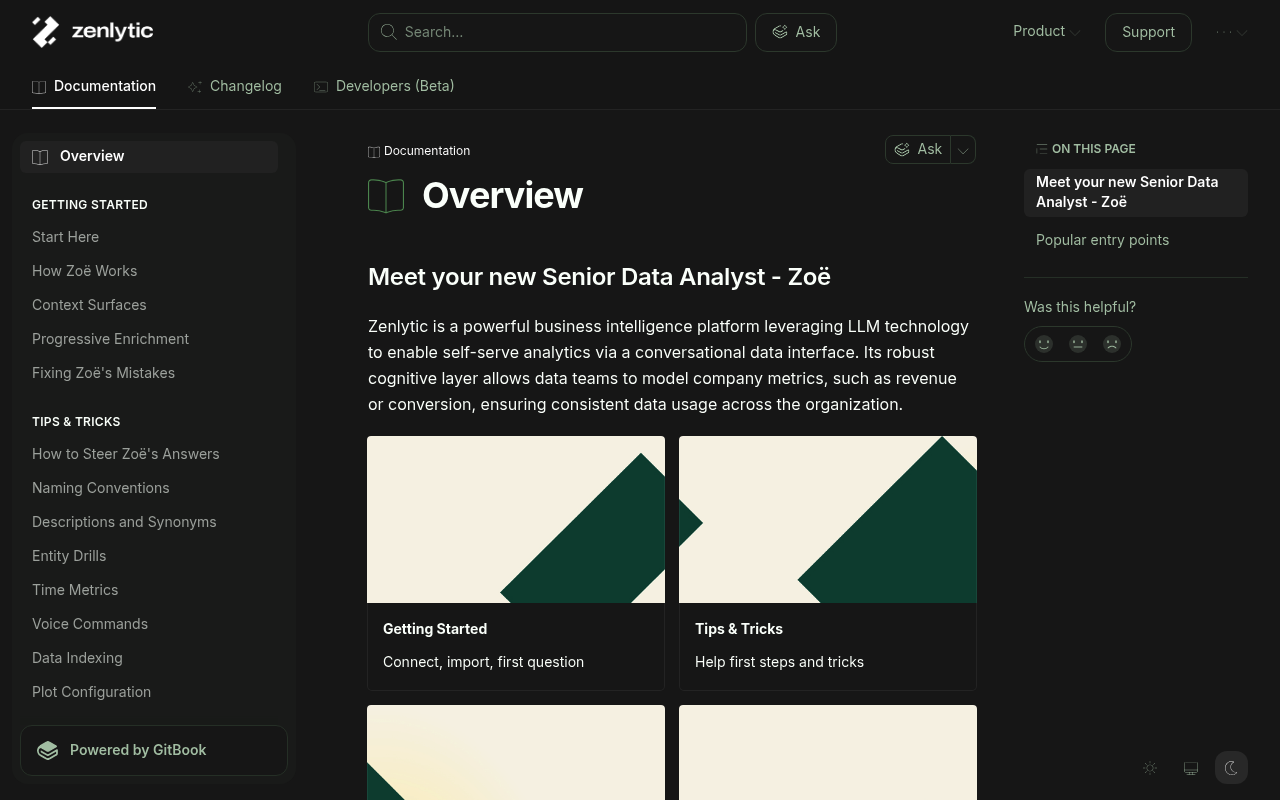Open How Zoë Works page
This screenshot has width=1280, height=800.
[x=84, y=272]
